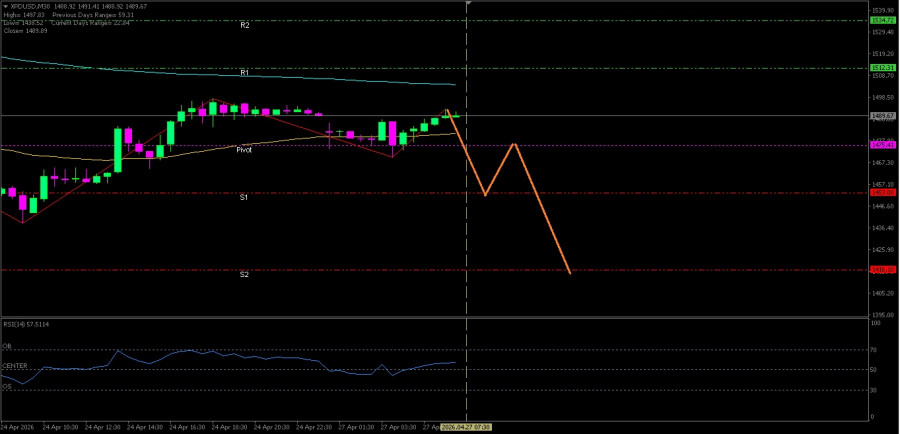Image resolution: width=900 pixels, height=434 pixels.
Task: Click the R2 resistance label
Action: (244, 25)
